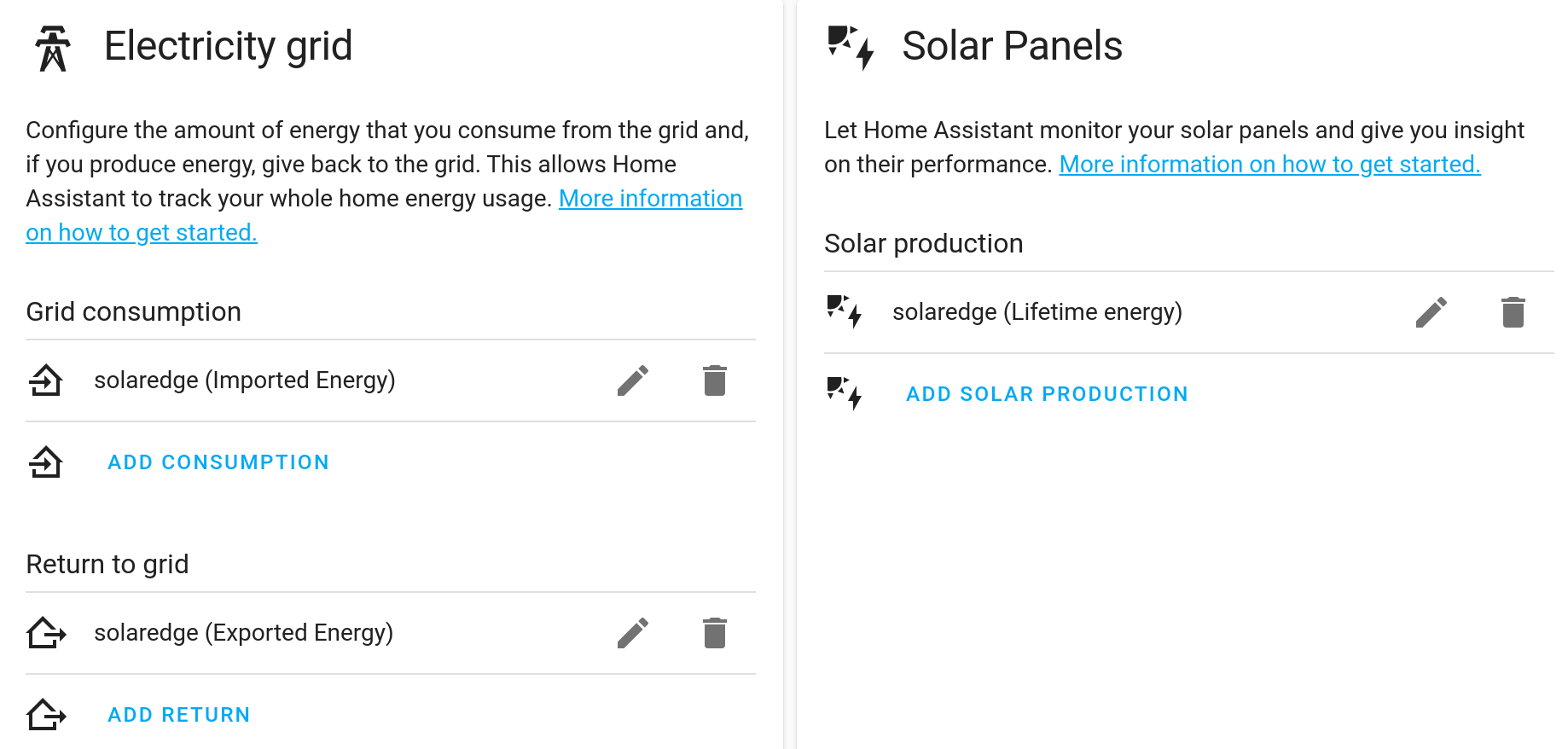
Task: Click the home import icon beside Imported Energy
Action: [x=46, y=380]
